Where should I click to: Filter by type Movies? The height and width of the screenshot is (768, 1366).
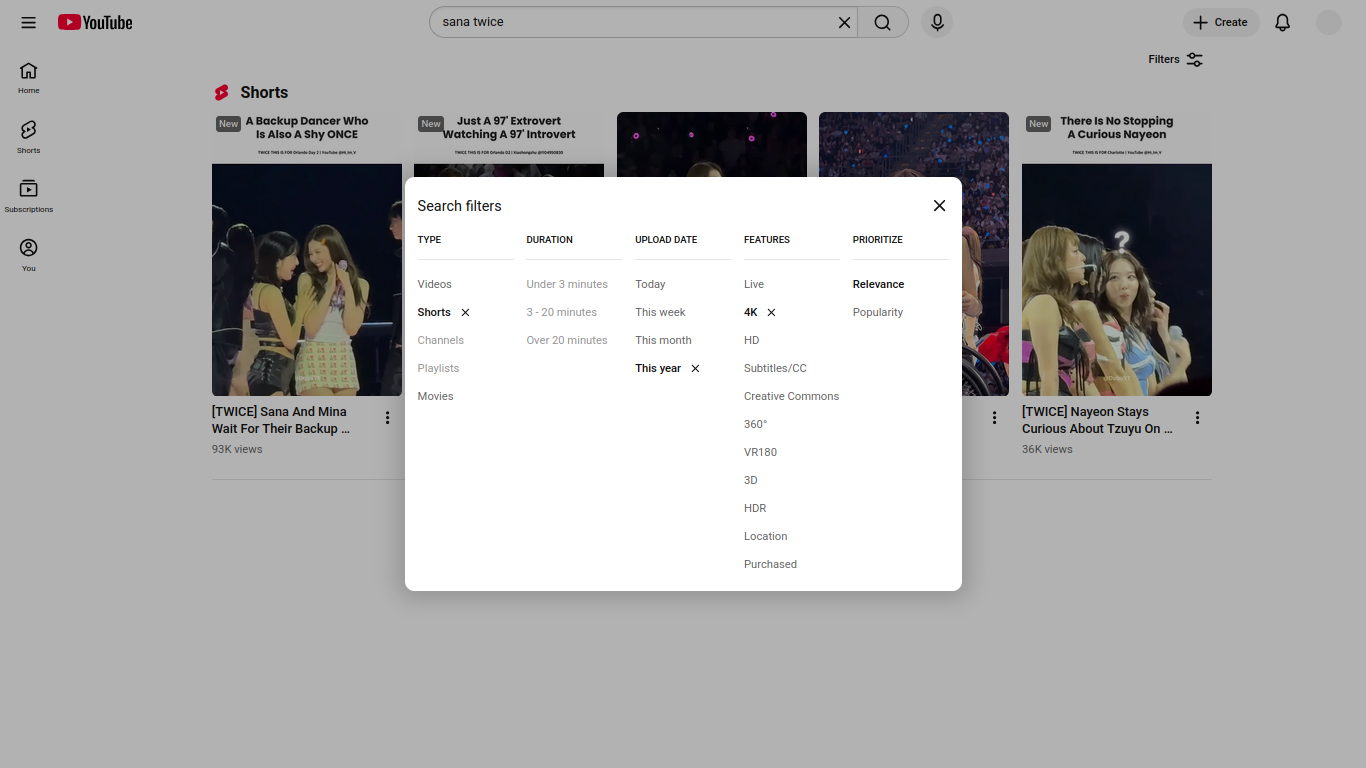pos(436,397)
